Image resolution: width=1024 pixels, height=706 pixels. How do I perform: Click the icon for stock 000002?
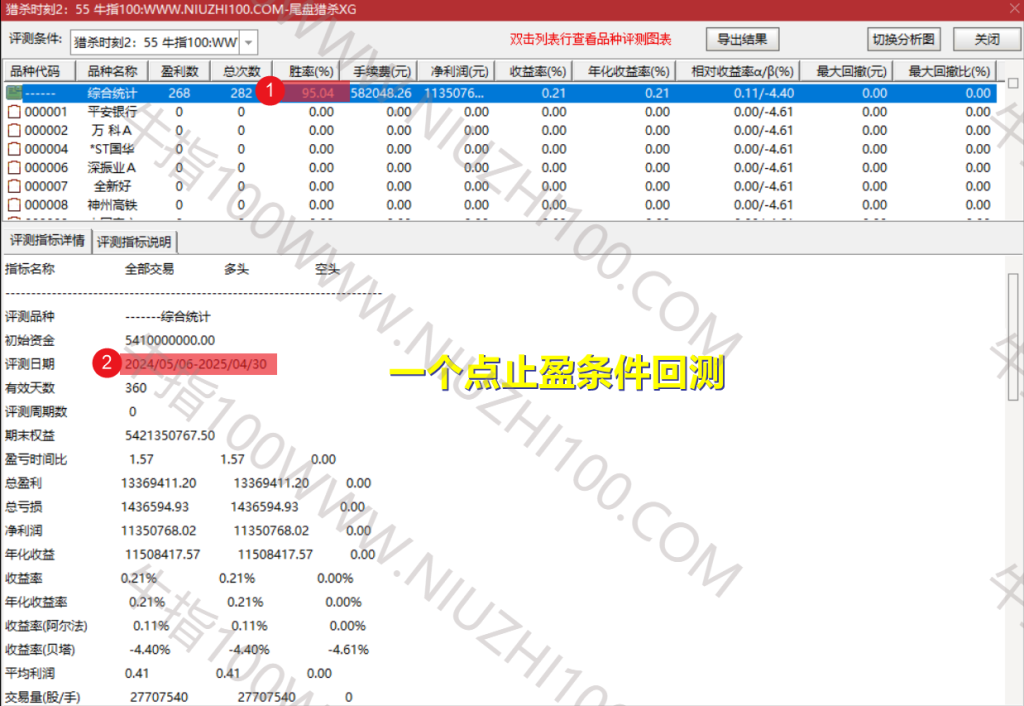click(x=14, y=131)
